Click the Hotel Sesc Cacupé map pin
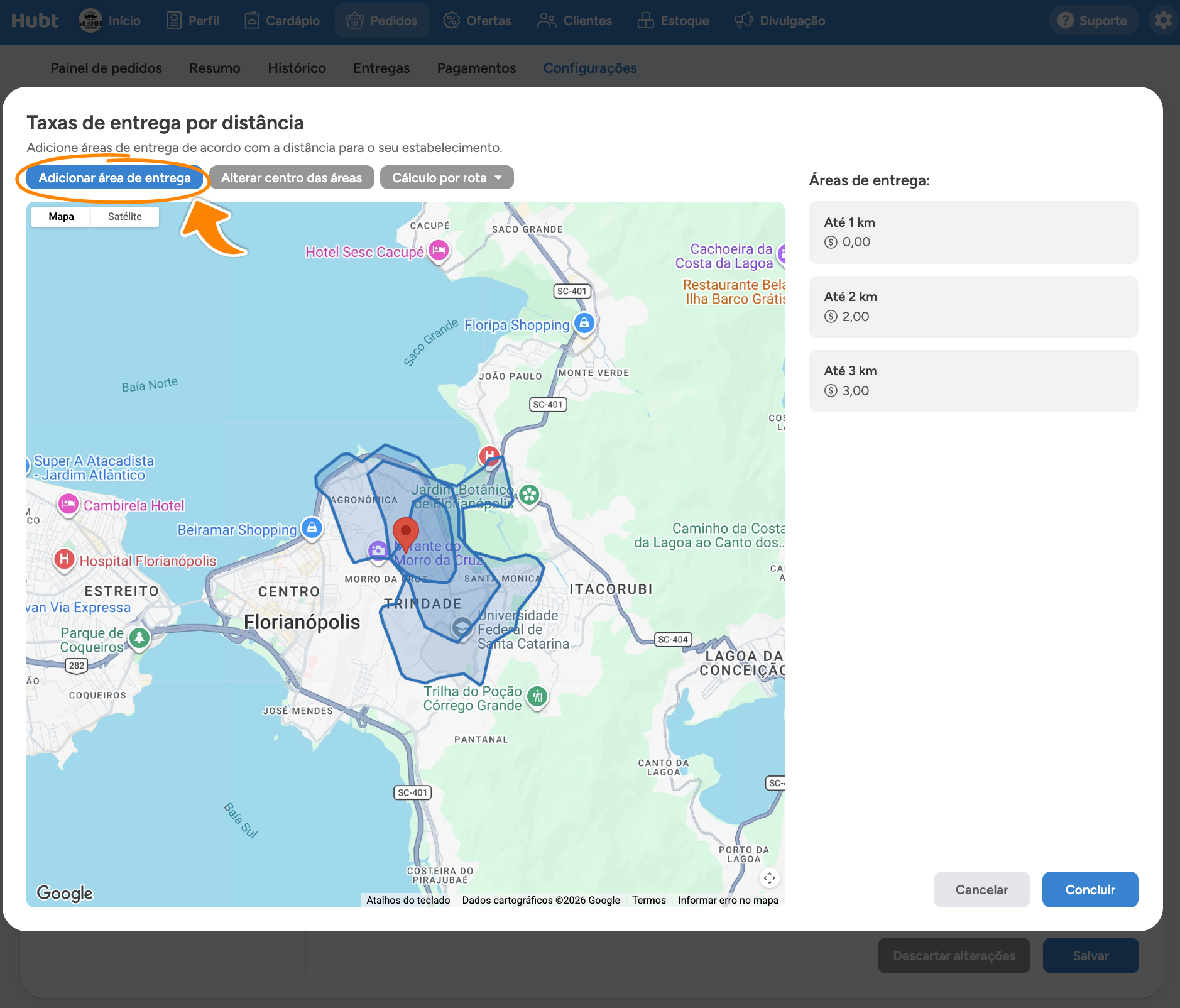The height and width of the screenshot is (1008, 1180). 439,251
